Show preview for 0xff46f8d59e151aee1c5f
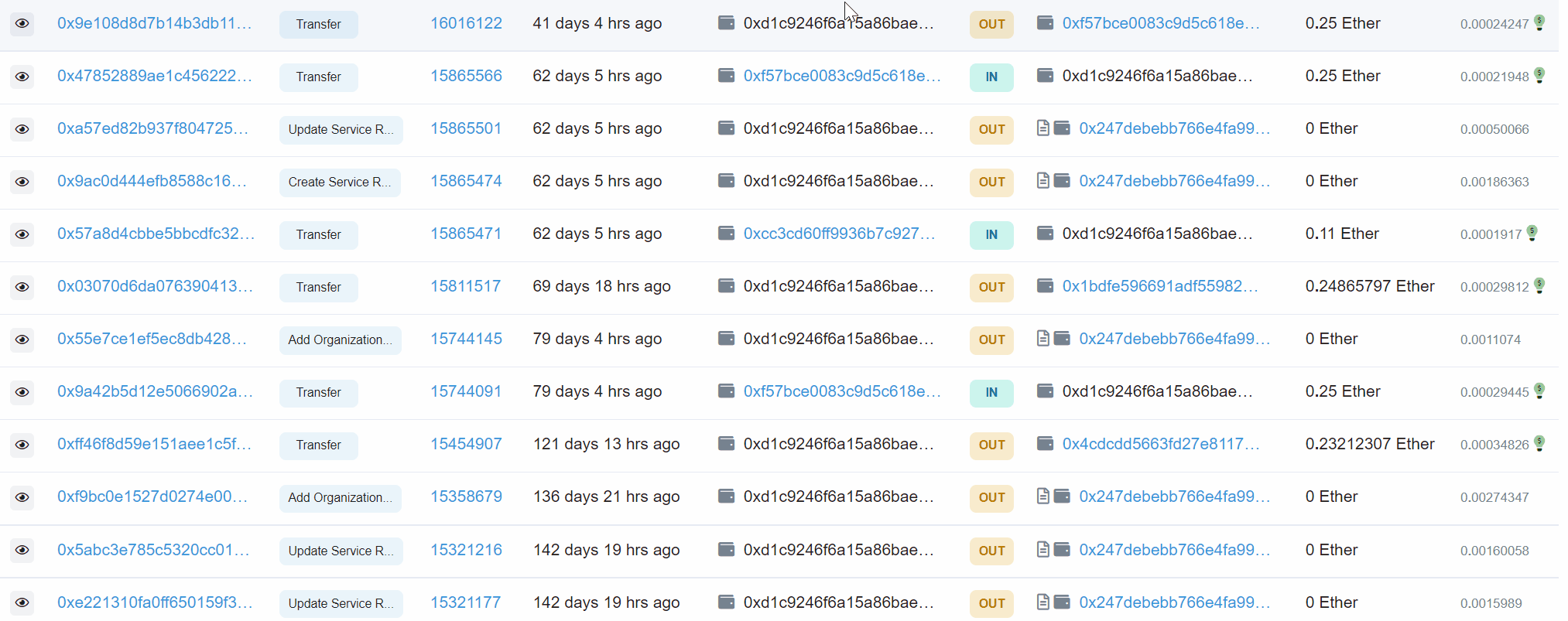 pos(22,445)
